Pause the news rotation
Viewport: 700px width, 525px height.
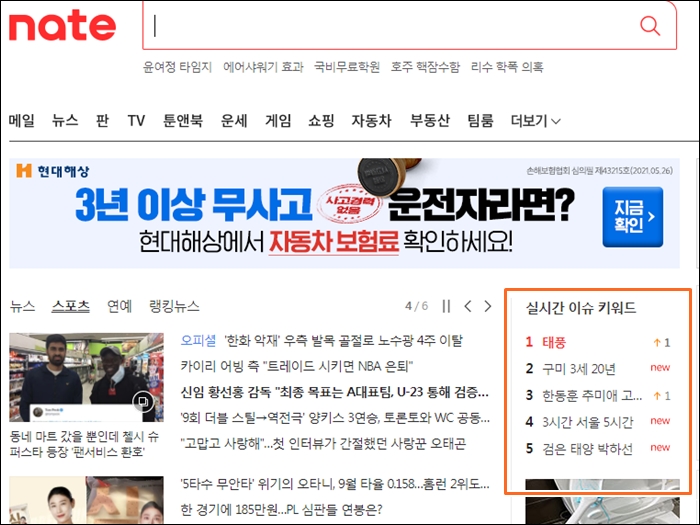tap(446, 306)
